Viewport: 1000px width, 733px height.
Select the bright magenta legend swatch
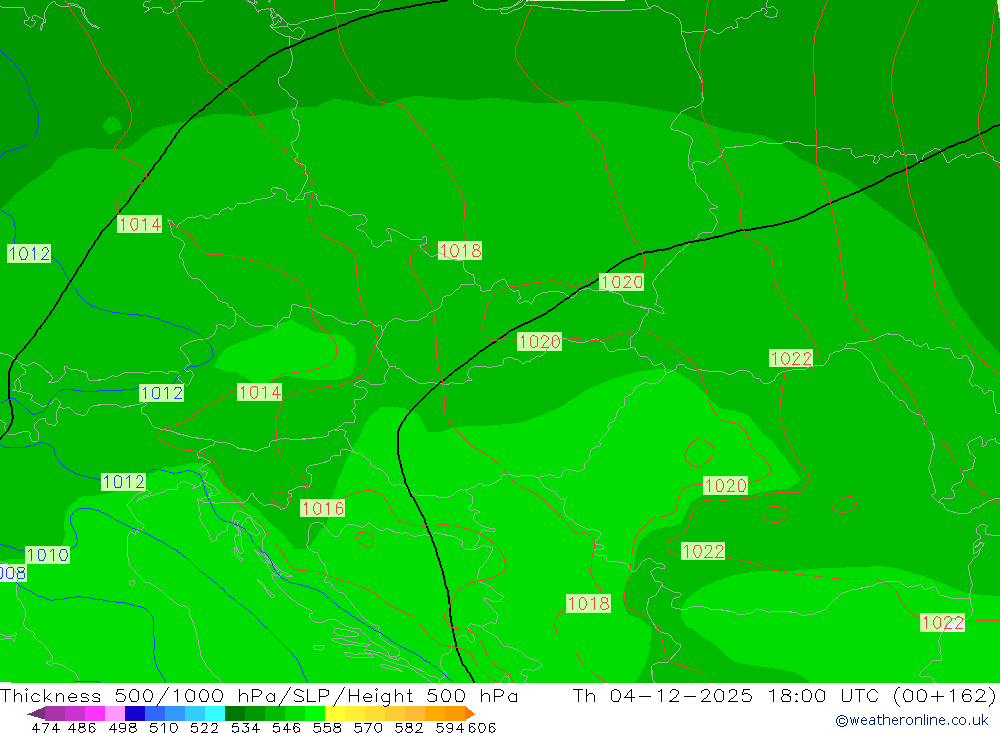[95, 714]
